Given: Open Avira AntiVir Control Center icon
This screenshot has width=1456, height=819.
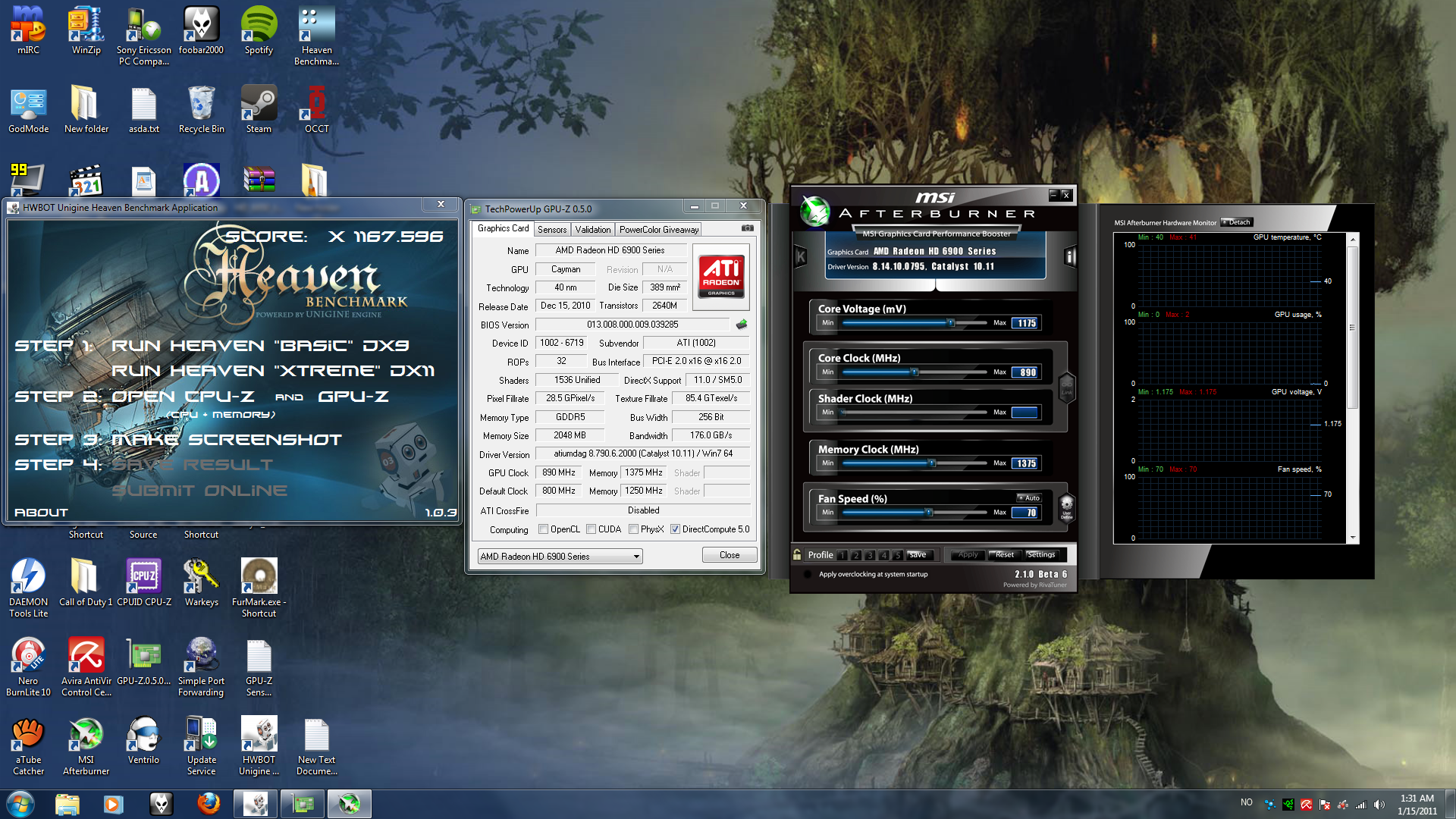Looking at the screenshot, I should click(86, 667).
